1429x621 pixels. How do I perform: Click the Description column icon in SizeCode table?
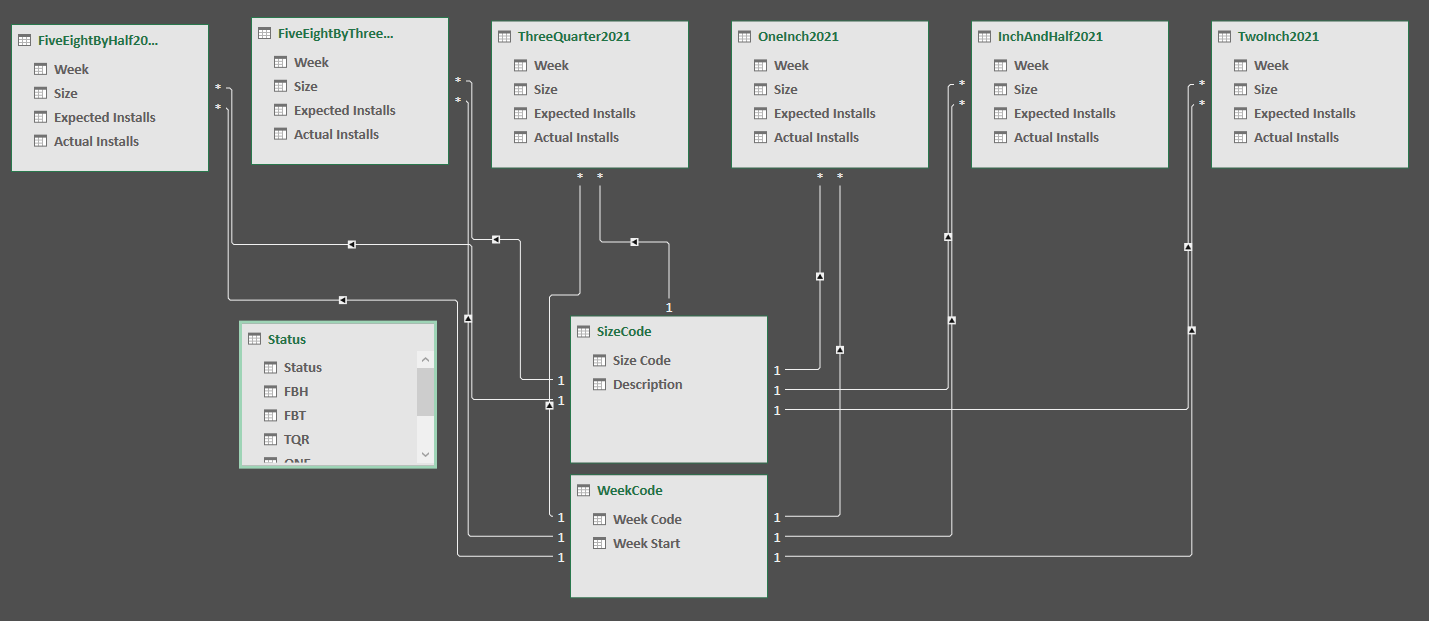point(600,385)
